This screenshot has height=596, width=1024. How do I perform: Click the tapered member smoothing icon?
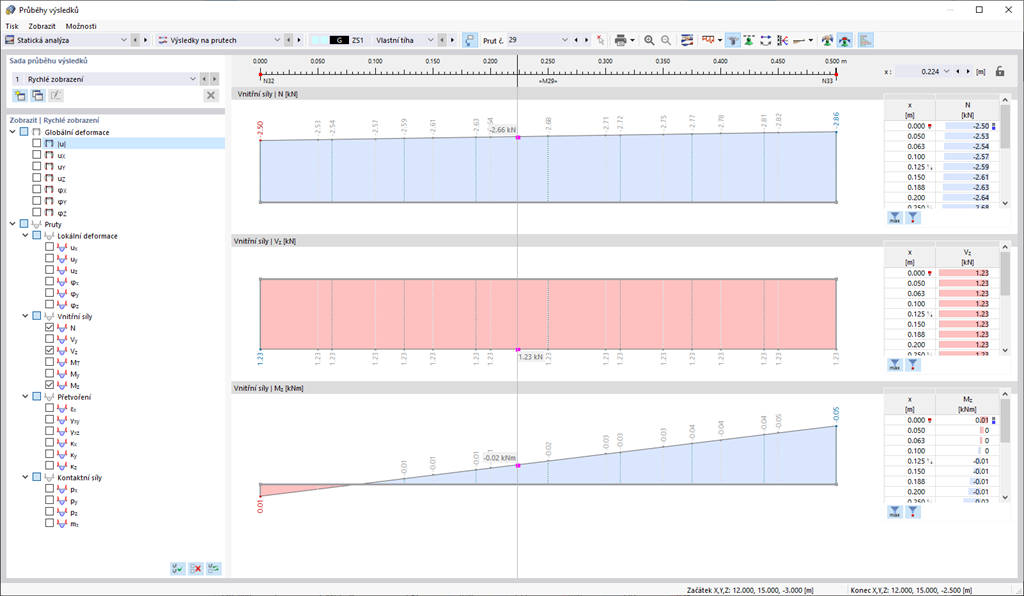(x=799, y=40)
